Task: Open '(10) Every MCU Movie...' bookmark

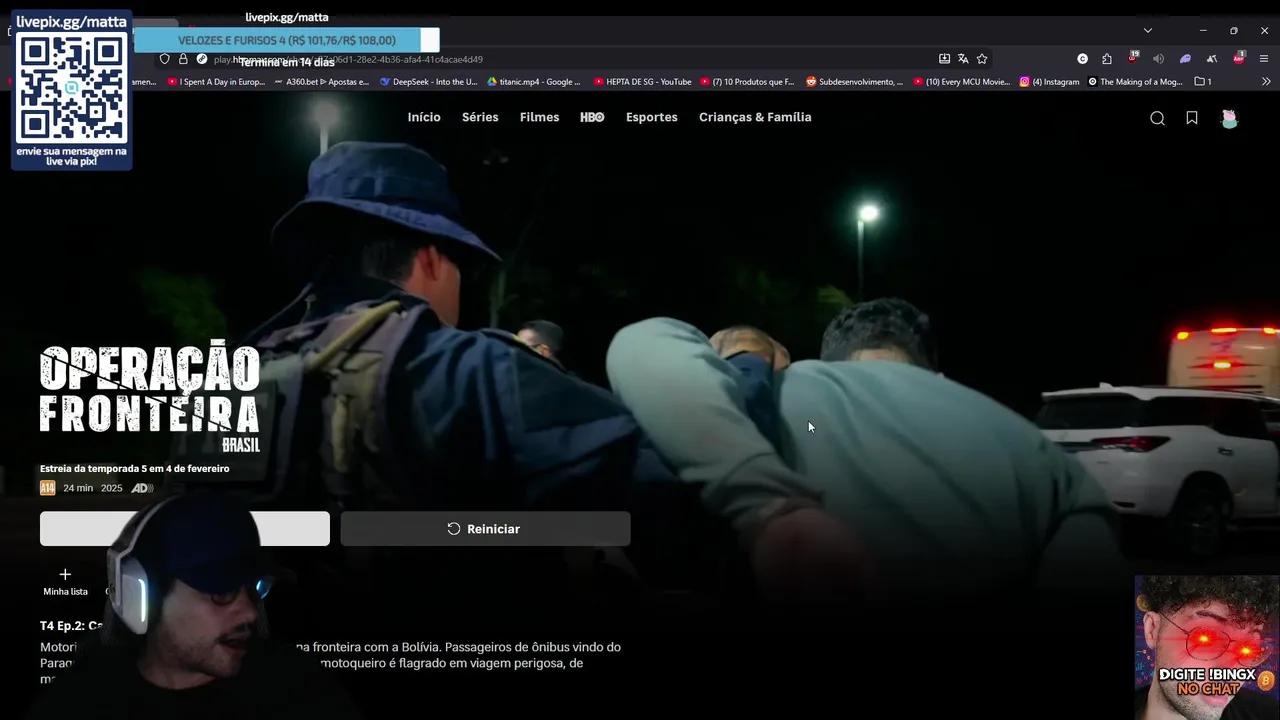Action: coord(961,82)
